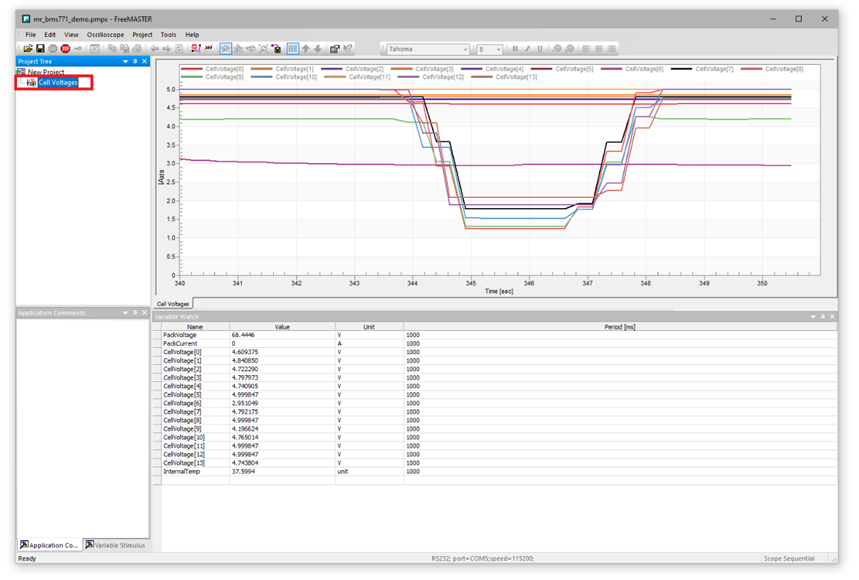Open project file with the folder icon
This screenshot has width=859, height=580.
[28, 49]
